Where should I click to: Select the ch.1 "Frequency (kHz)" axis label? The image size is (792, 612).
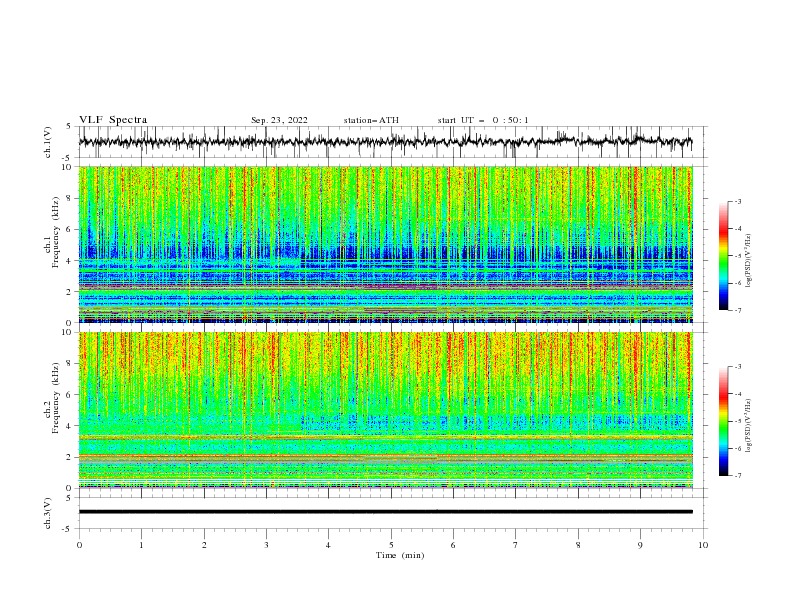(x=56, y=233)
